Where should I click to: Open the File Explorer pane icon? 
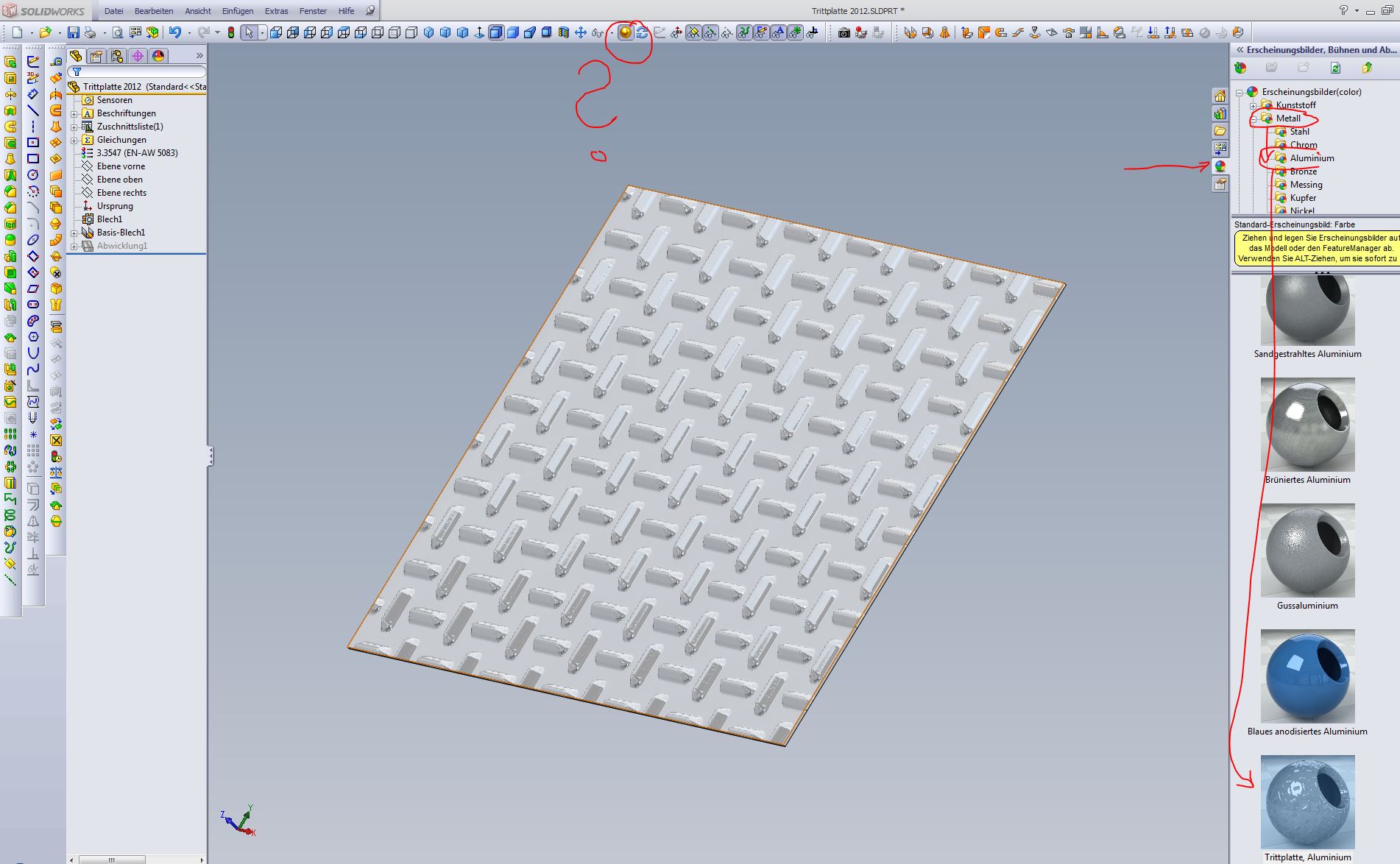(1220, 131)
